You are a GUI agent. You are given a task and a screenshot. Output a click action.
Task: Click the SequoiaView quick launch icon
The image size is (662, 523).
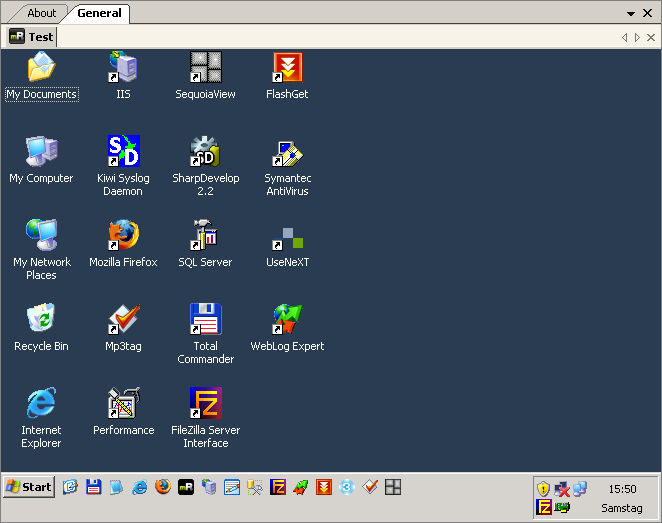pos(393,487)
